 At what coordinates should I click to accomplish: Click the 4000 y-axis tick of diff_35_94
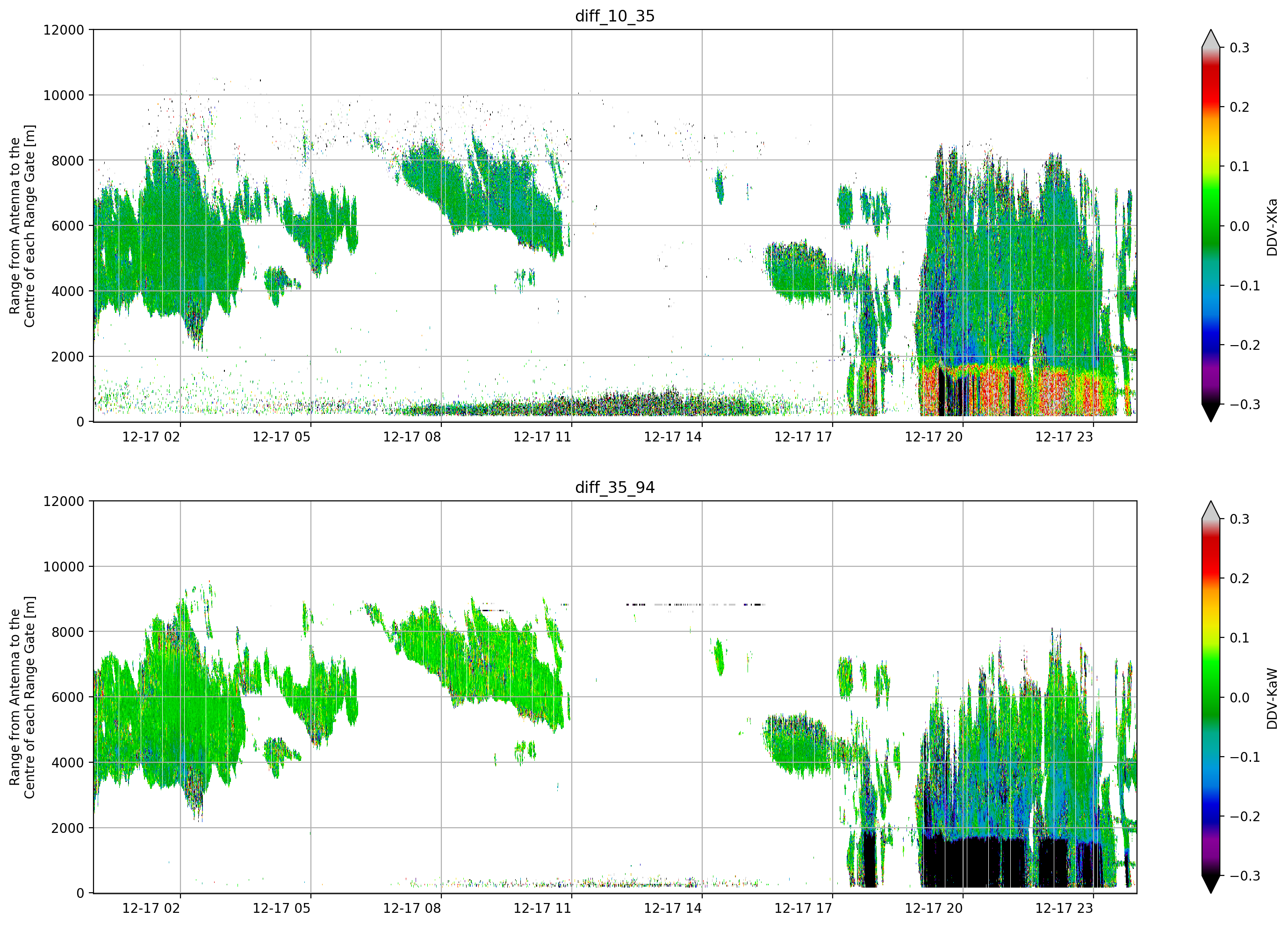click(x=68, y=763)
